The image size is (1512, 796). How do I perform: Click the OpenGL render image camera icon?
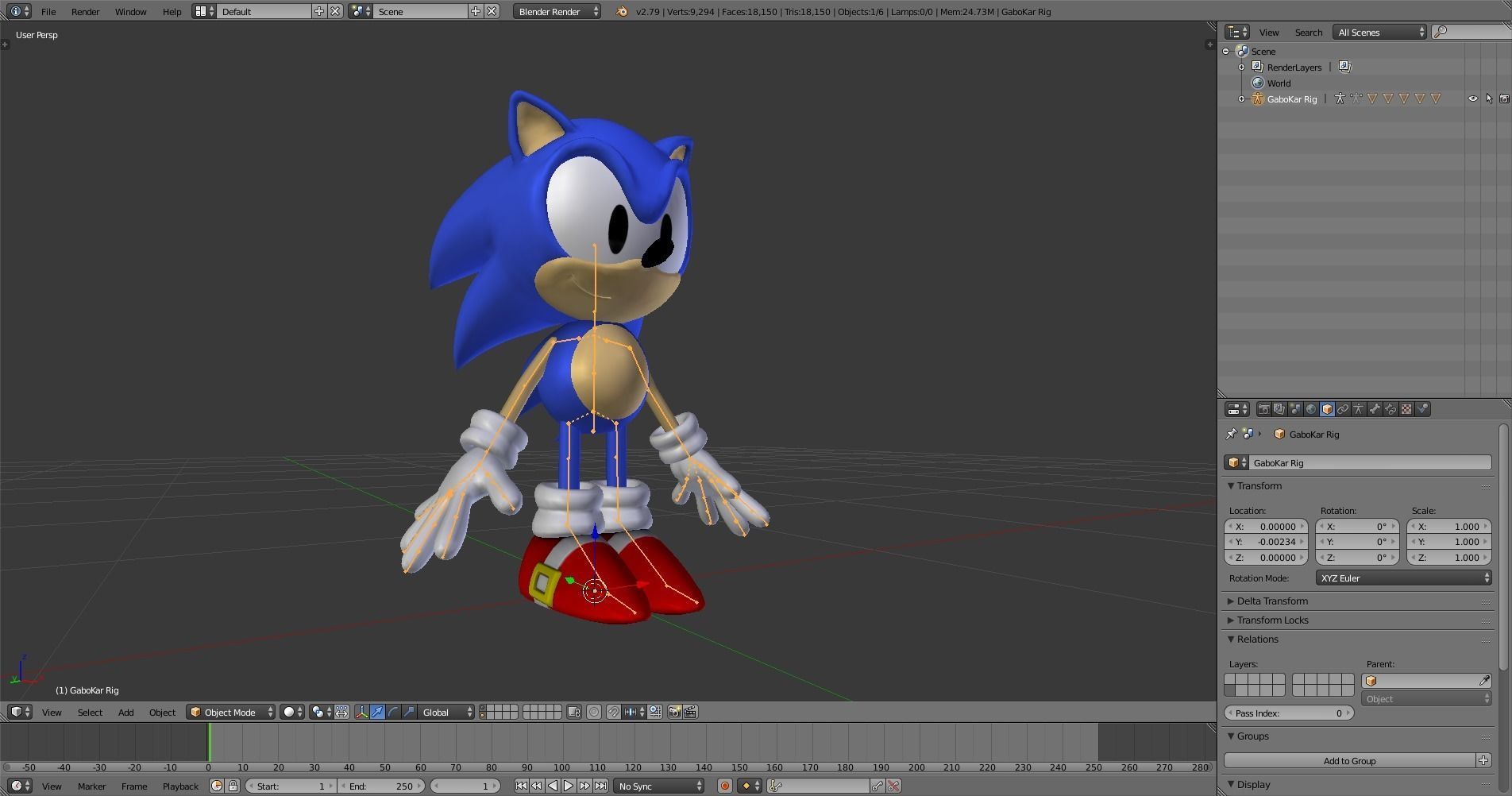coord(674,712)
